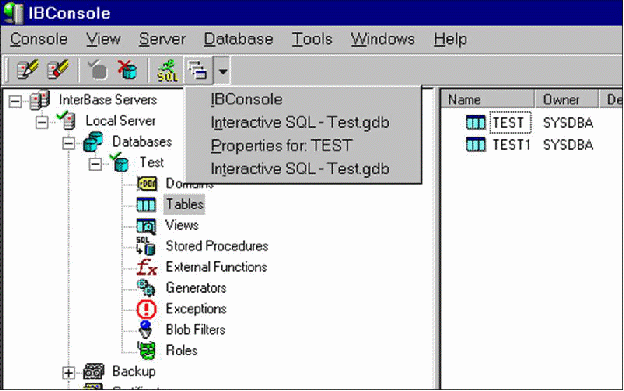Screen dimensions: 624x391
Task: Select Stored Procedures tree label
Action: [217, 246]
